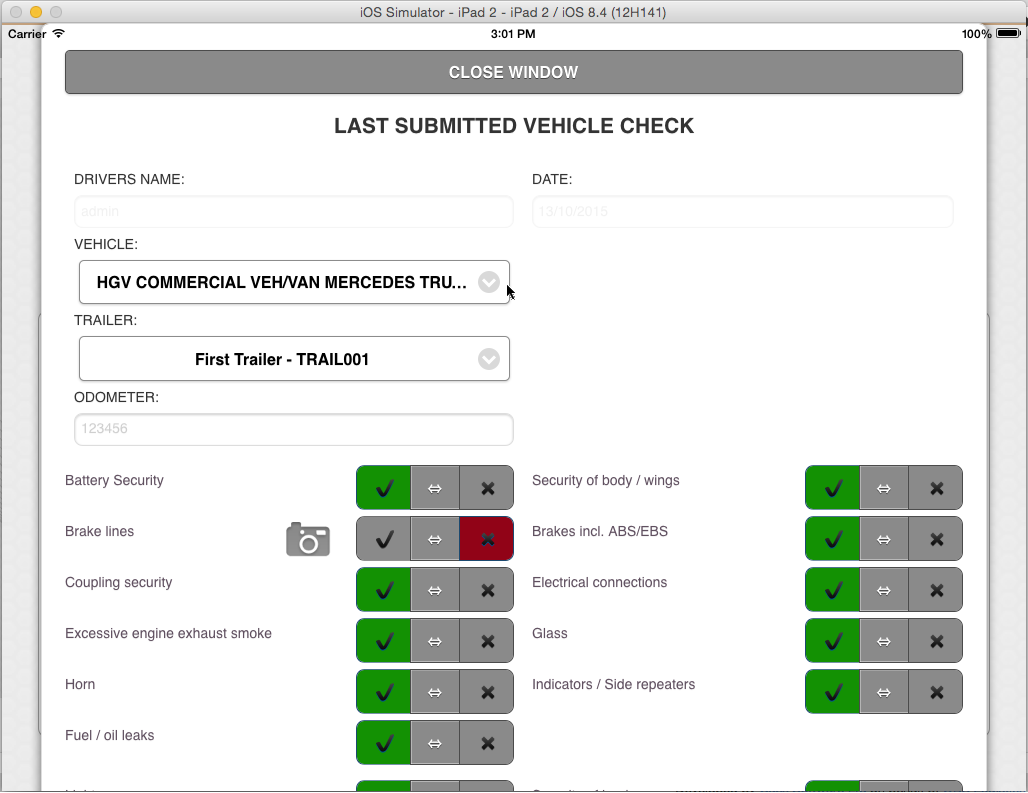
Task: Mark Coupling security as passed
Action: [384, 590]
